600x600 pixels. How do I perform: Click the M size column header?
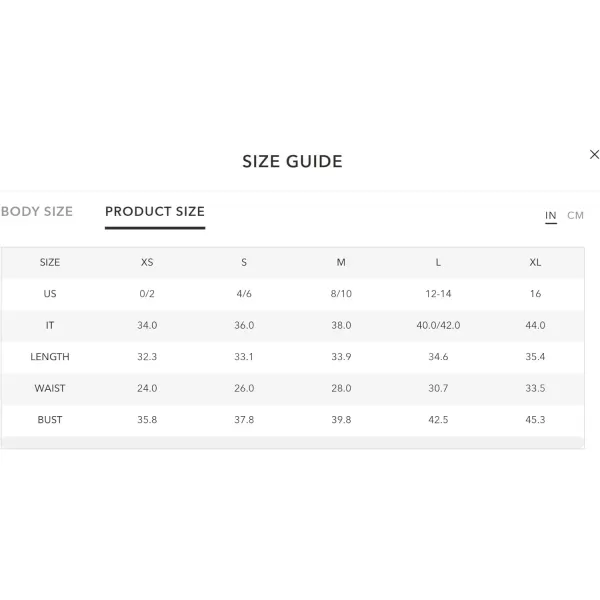(341, 262)
